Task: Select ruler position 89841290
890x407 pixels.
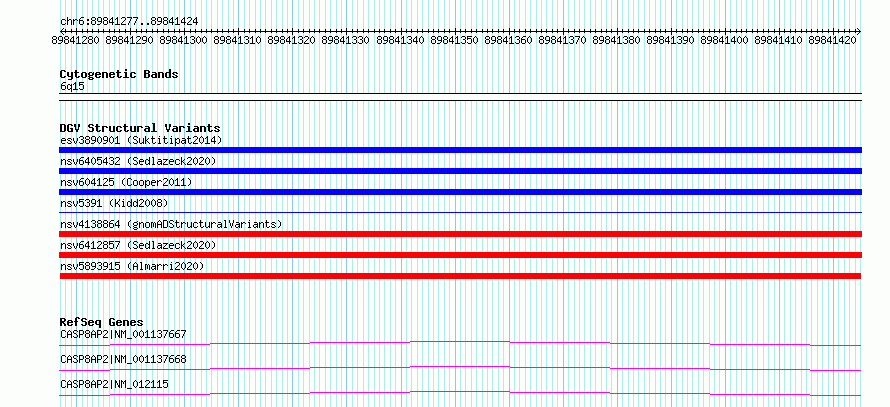Action: pyautogui.click(x=129, y=40)
